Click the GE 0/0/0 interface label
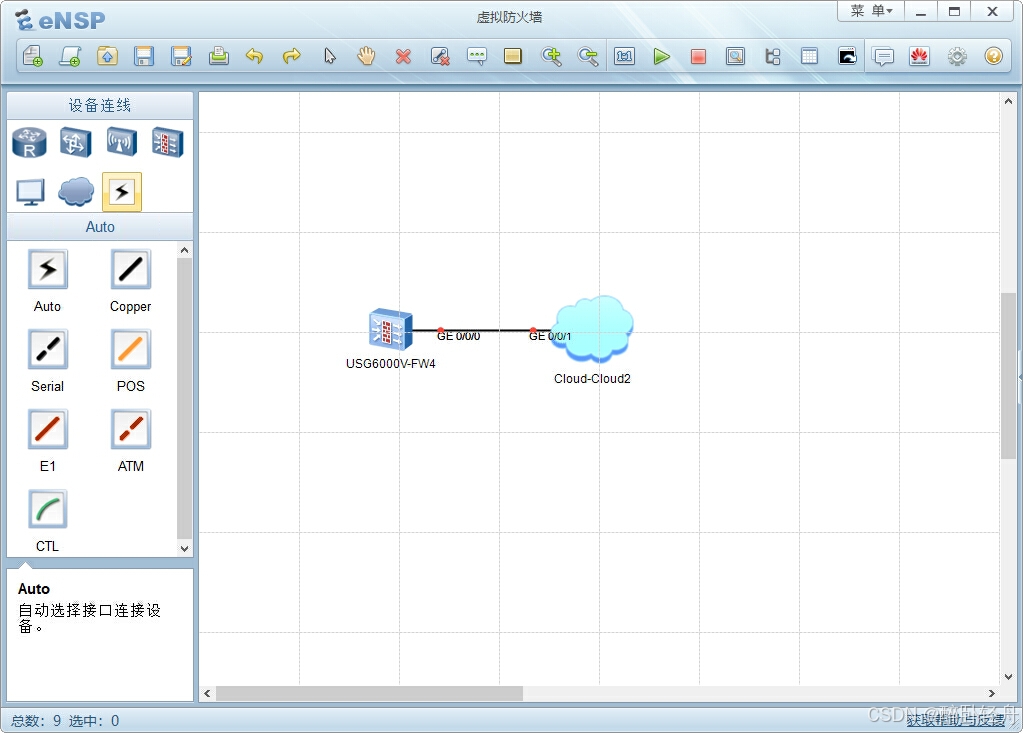 click(459, 336)
